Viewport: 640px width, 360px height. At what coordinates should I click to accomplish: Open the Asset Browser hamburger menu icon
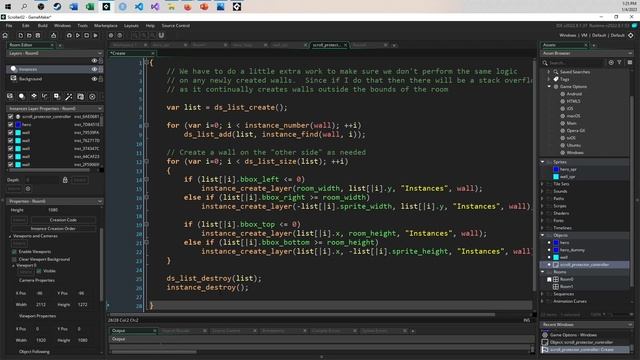click(630, 62)
